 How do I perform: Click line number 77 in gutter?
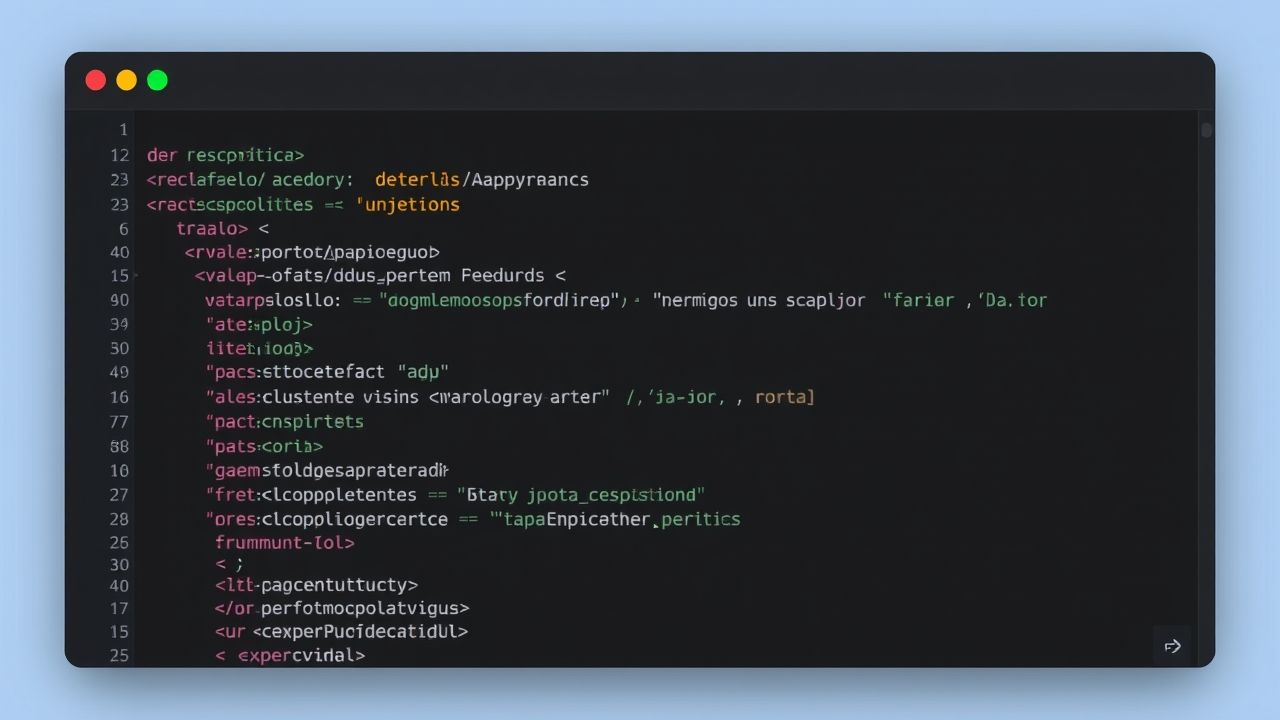pyautogui.click(x=120, y=421)
